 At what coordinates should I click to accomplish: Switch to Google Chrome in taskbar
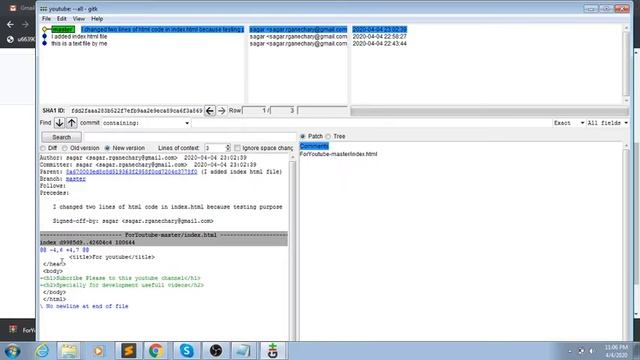156,351
